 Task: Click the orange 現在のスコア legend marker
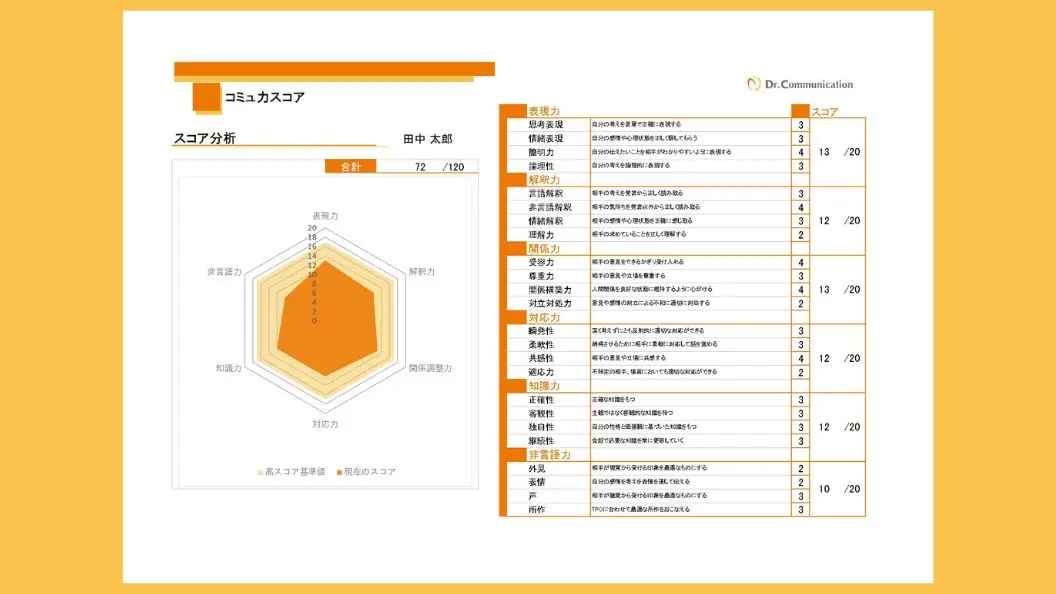click(x=339, y=471)
